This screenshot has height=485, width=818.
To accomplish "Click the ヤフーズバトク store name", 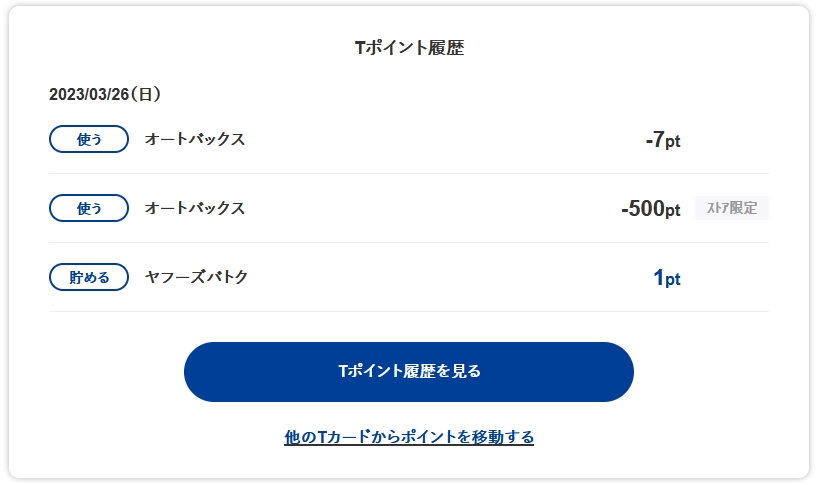I will [196, 277].
